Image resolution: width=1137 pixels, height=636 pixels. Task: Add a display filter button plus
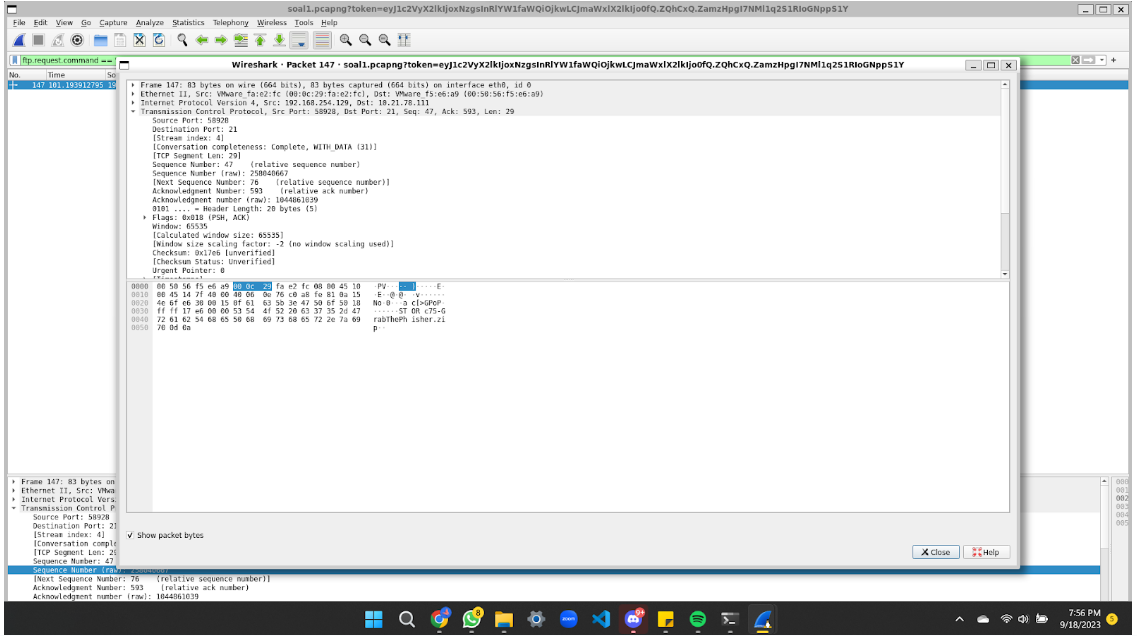[x=1114, y=60]
